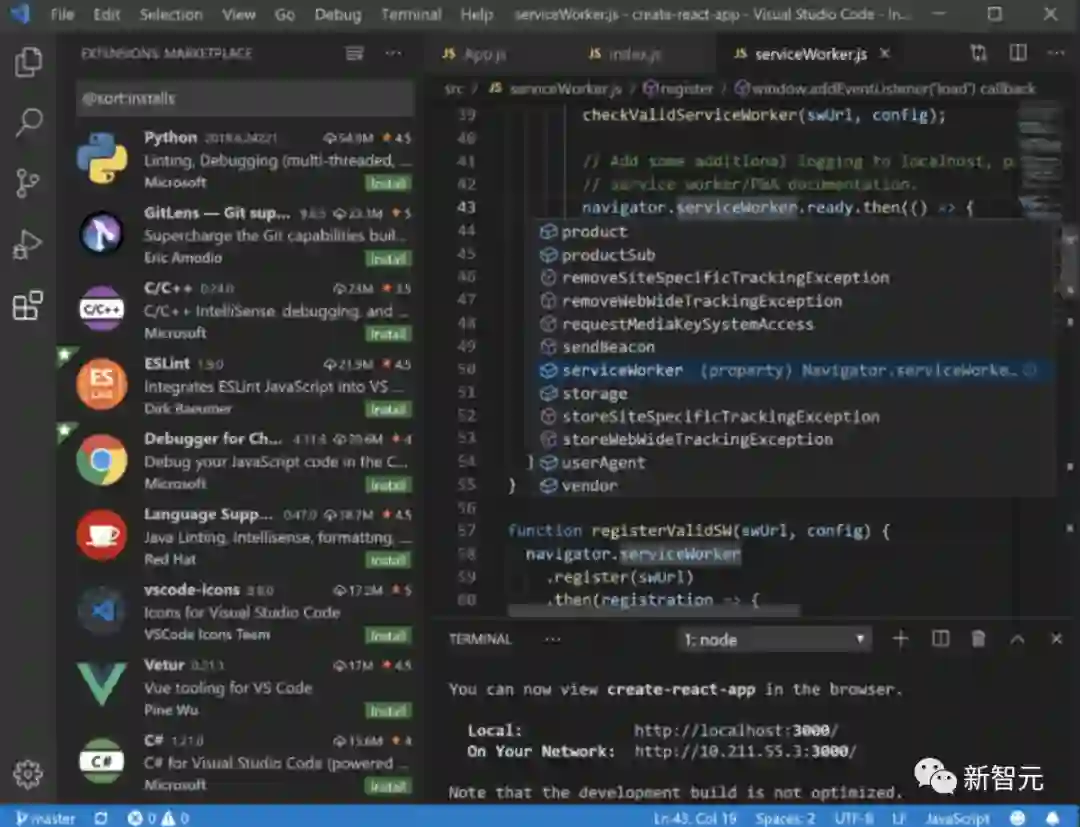The image size is (1080, 827).
Task: Click the editor horizontal scrollbar
Action: pyautogui.click(x=654, y=610)
